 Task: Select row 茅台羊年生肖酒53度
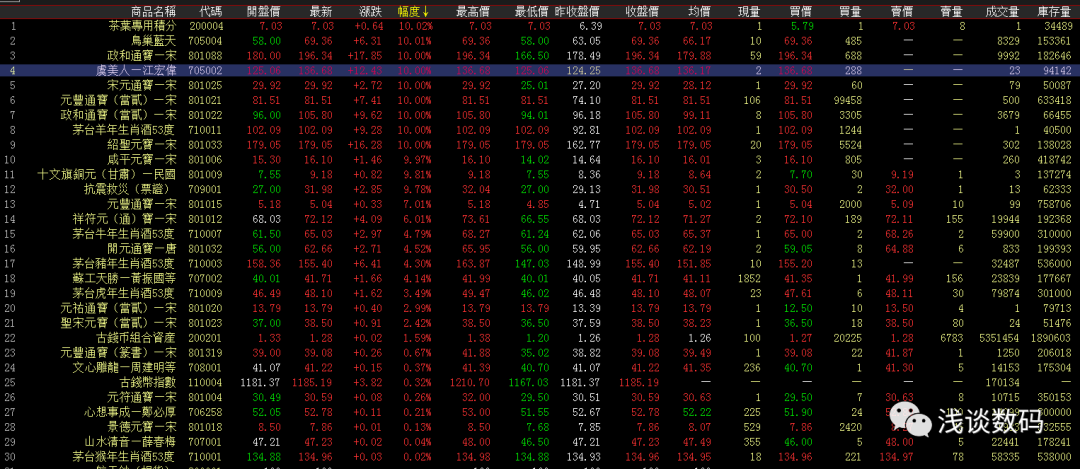[540, 128]
